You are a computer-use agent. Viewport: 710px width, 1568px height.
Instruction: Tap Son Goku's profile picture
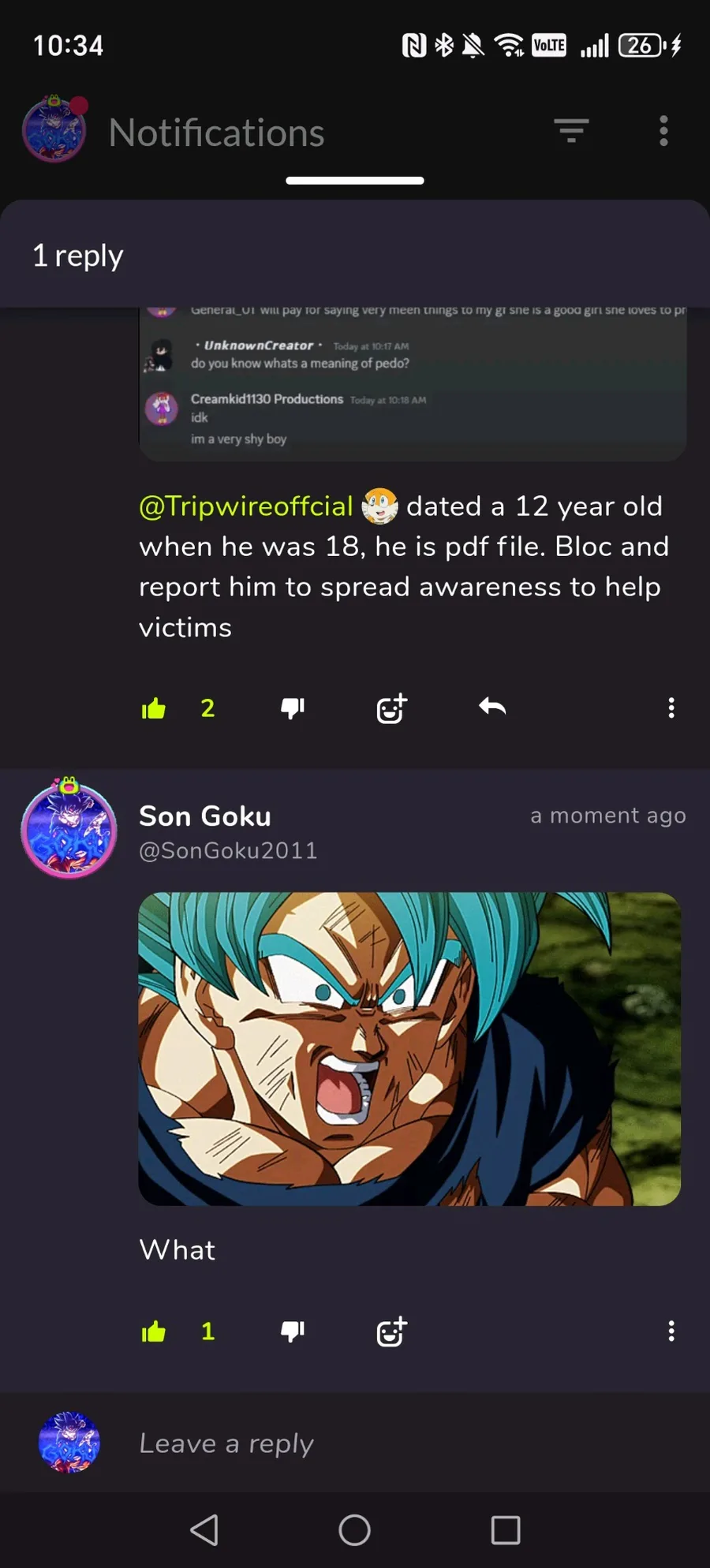pos(69,828)
